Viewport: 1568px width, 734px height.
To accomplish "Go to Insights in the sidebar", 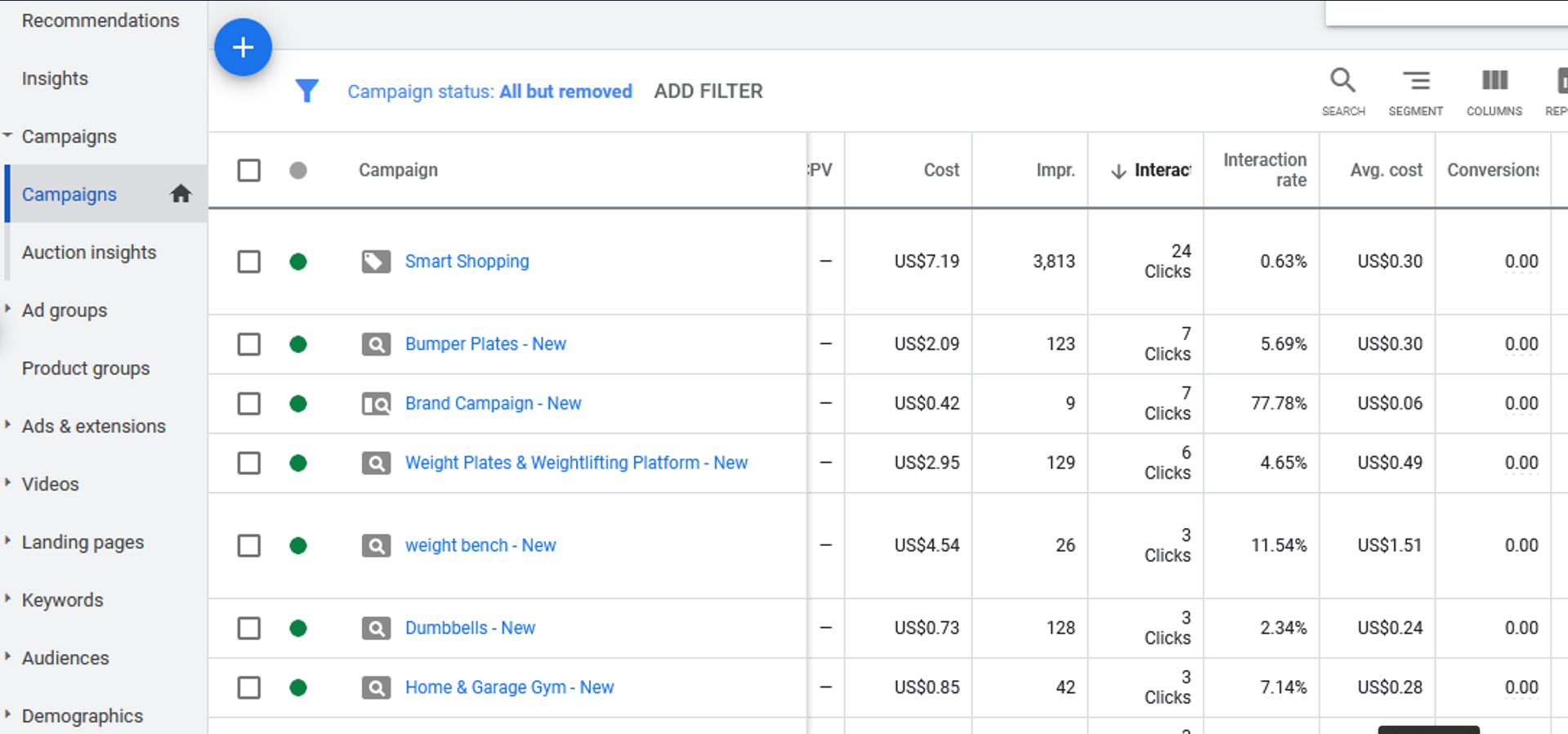I will pos(55,78).
